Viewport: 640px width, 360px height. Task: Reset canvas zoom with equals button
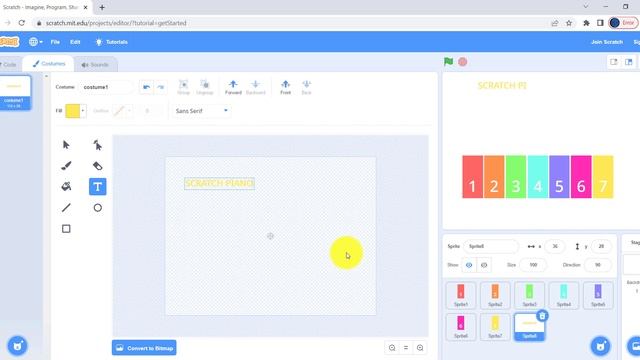(x=406, y=348)
